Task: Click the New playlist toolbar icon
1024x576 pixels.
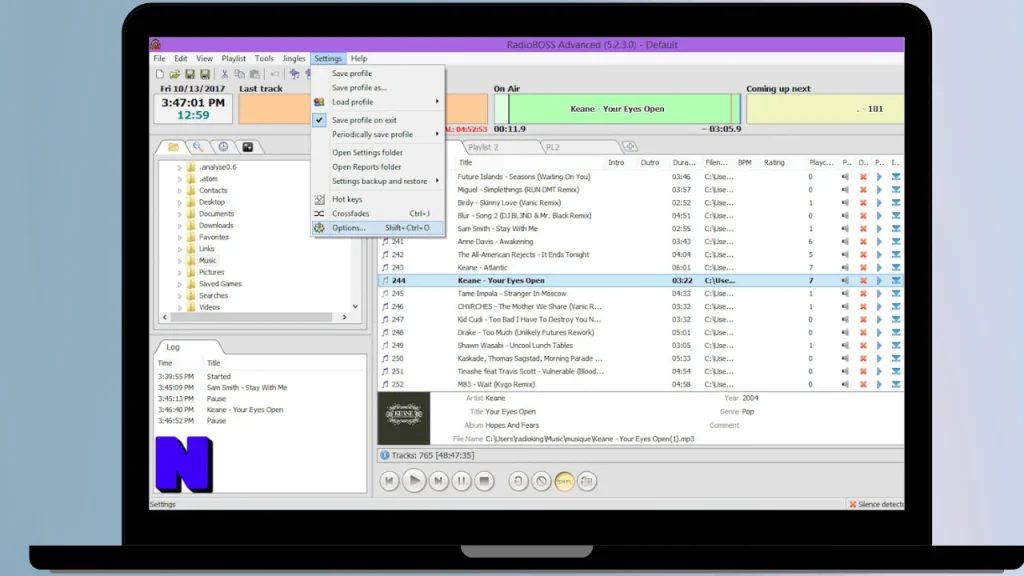Action: (160, 74)
